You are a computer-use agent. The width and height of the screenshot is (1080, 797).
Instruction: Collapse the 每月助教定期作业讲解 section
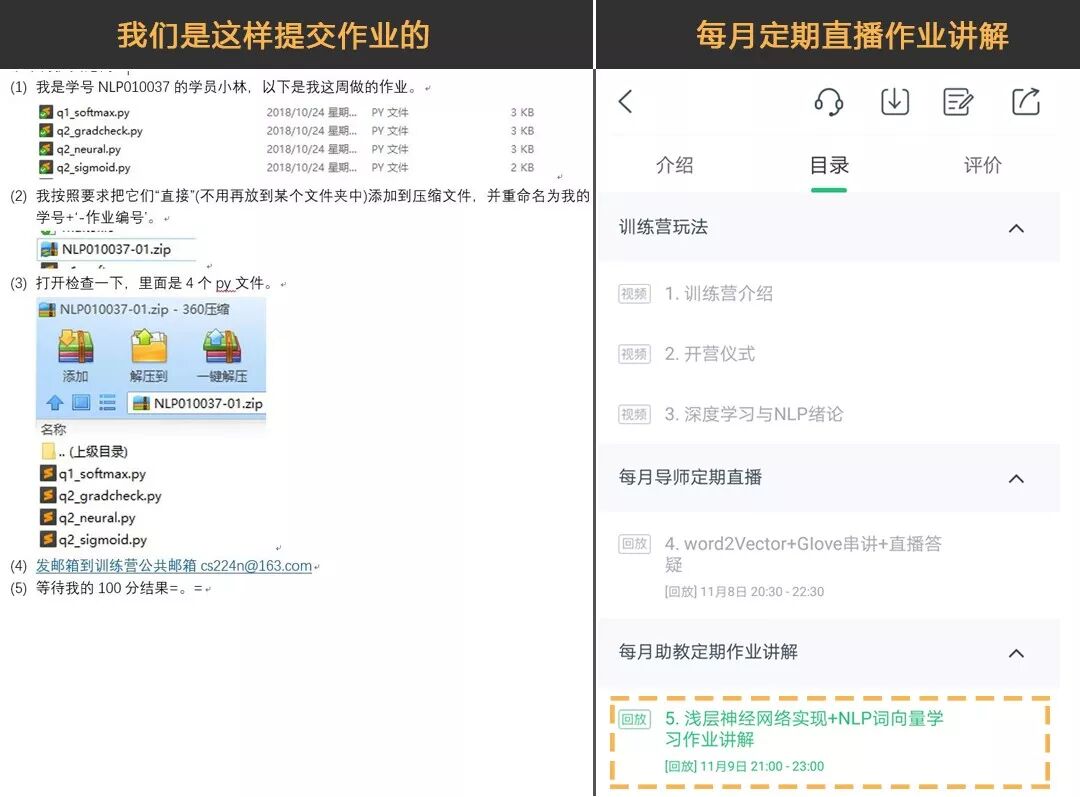coord(1016,653)
